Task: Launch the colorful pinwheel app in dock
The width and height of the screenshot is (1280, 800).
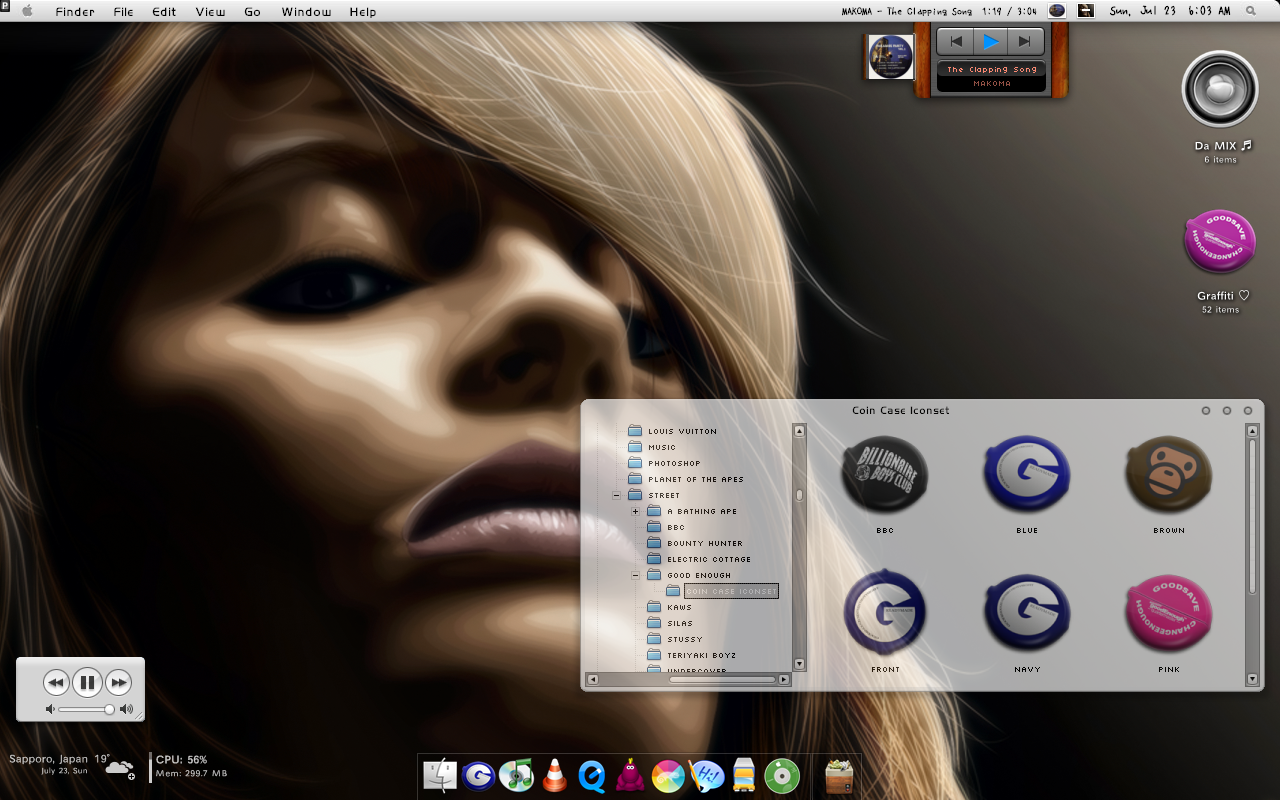Action: pos(668,776)
